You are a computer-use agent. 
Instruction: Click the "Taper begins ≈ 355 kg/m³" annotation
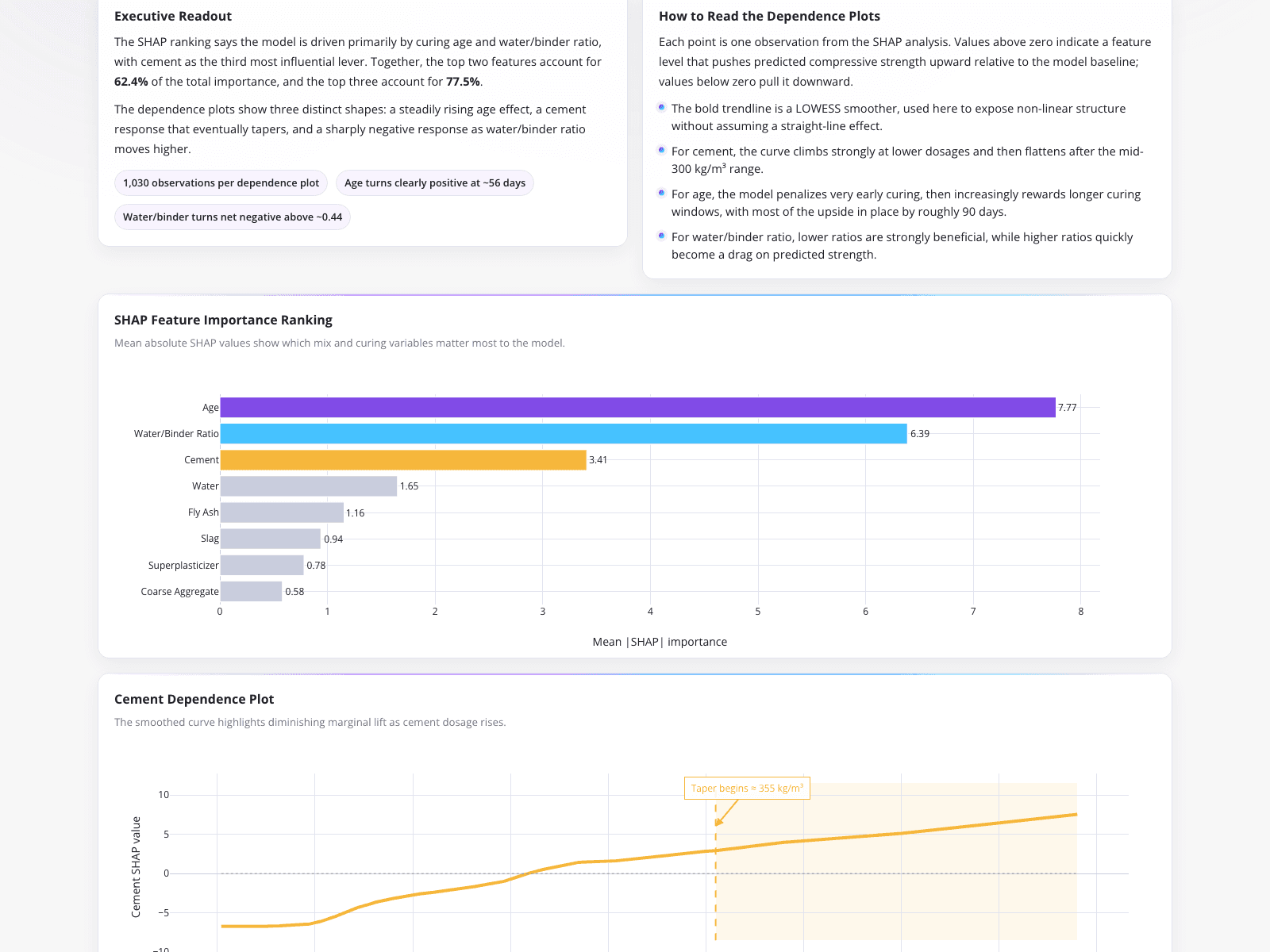[x=747, y=789]
